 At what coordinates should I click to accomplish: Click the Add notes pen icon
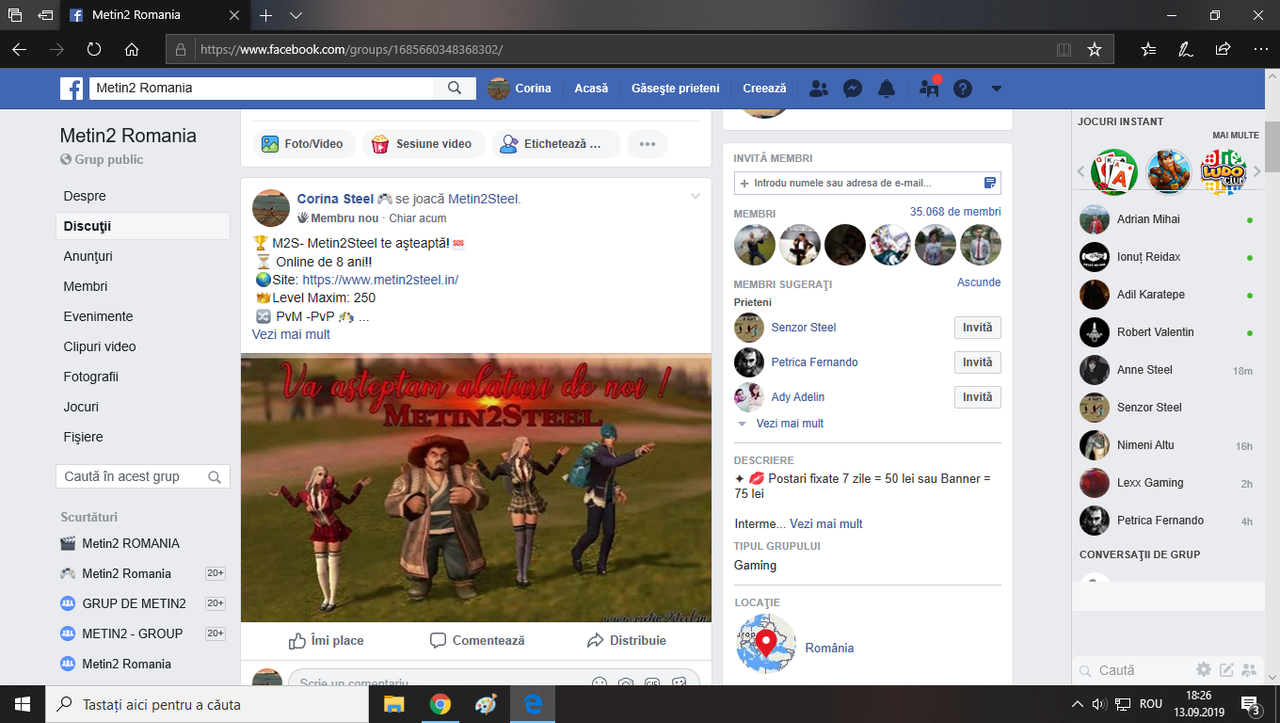[1185, 48]
